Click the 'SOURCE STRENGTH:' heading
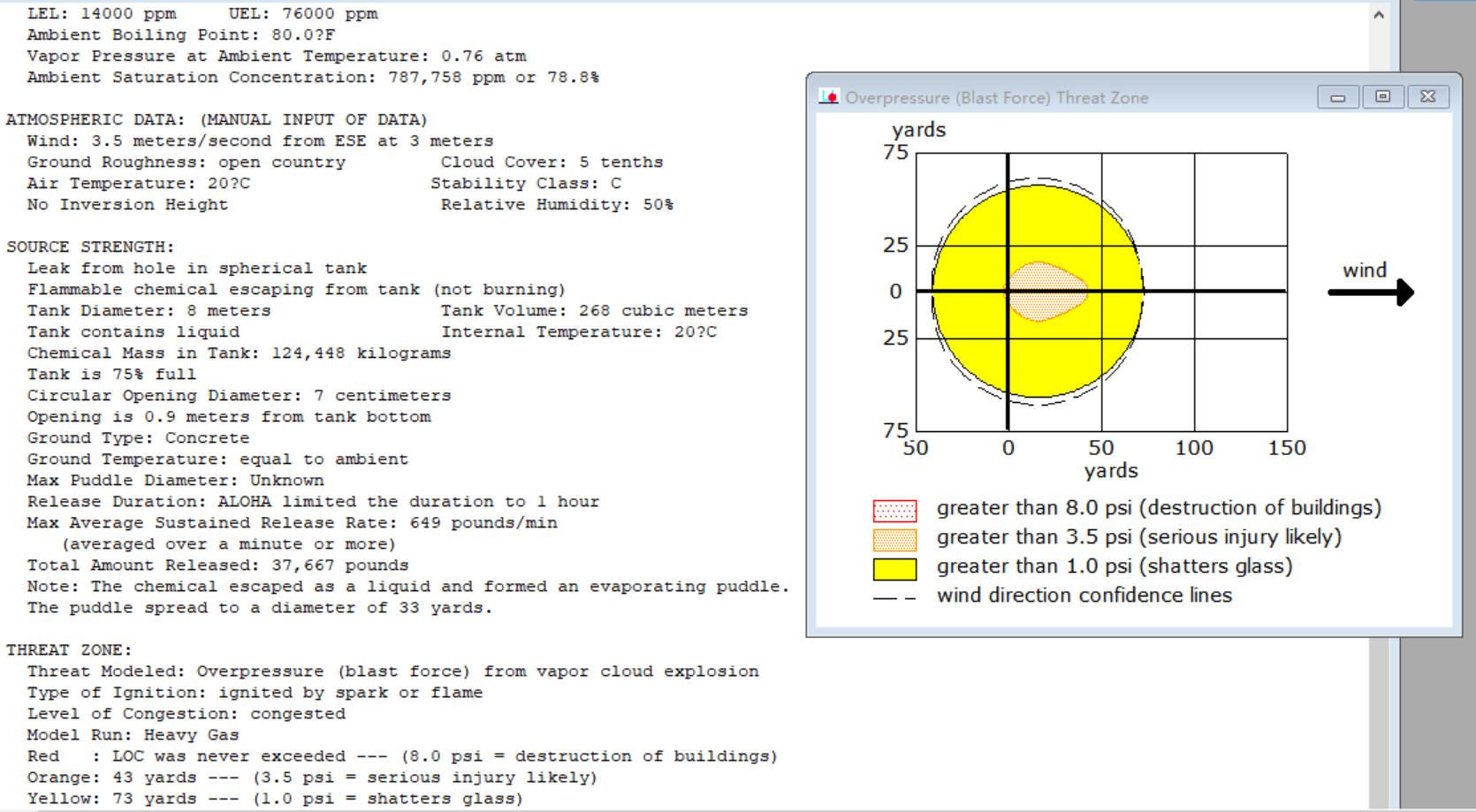This screenshot has height=812, width=1476. click(90, 247)
